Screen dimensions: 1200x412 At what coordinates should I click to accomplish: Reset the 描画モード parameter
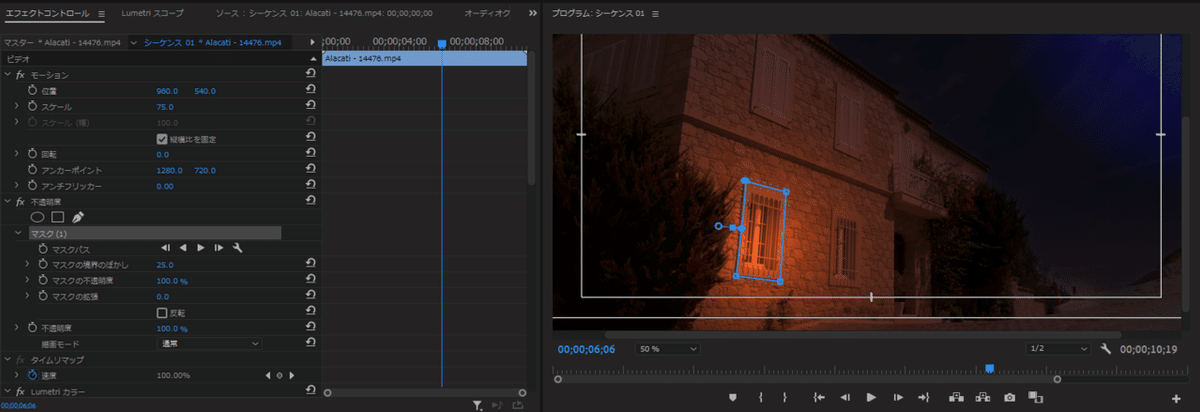(311, 344)
